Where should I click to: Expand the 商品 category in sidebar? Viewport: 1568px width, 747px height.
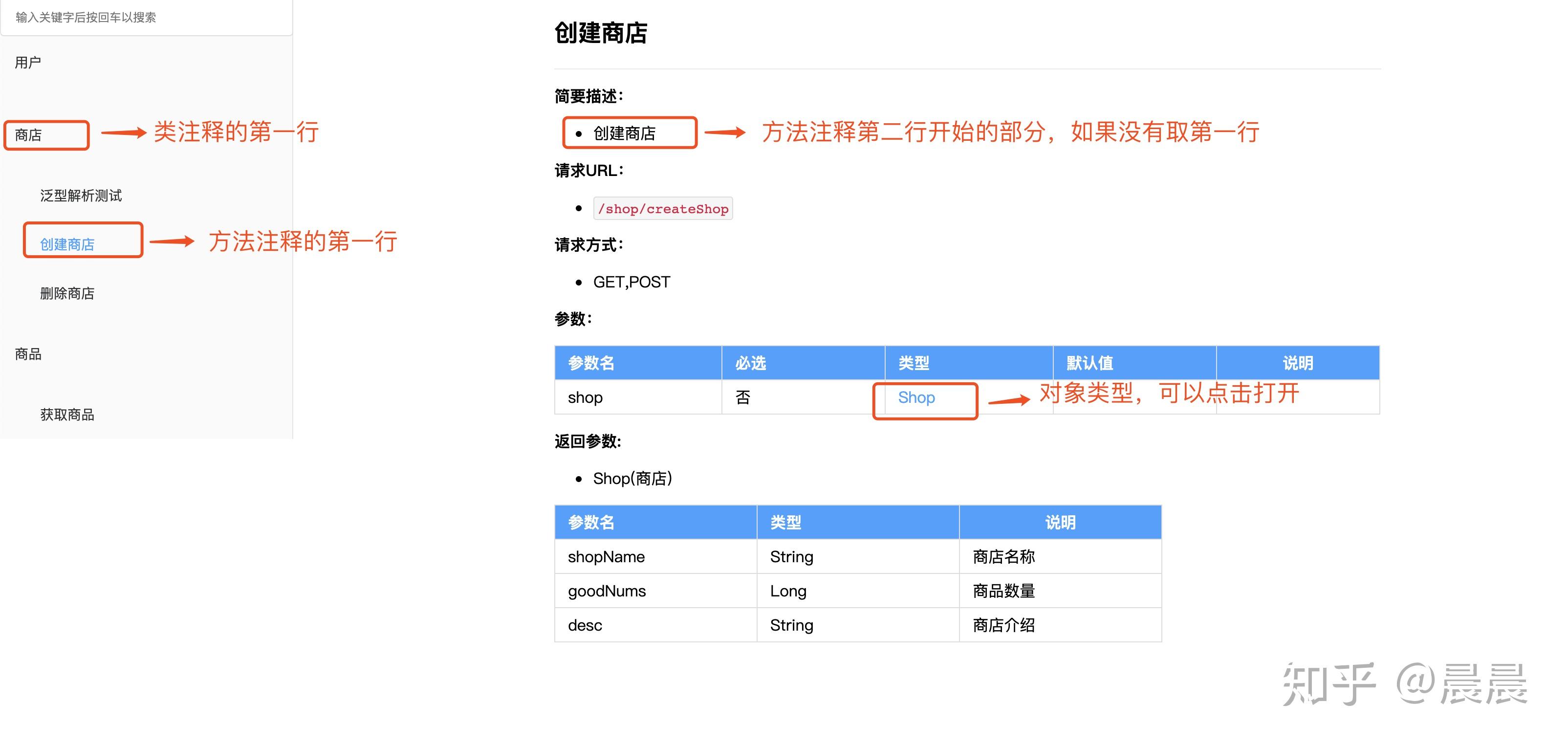[x=28, y=354]
